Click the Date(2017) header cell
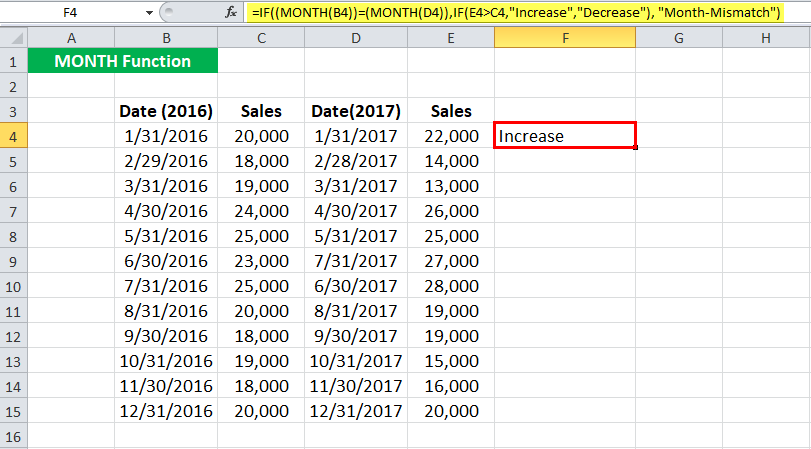 [x=356, y=111]
